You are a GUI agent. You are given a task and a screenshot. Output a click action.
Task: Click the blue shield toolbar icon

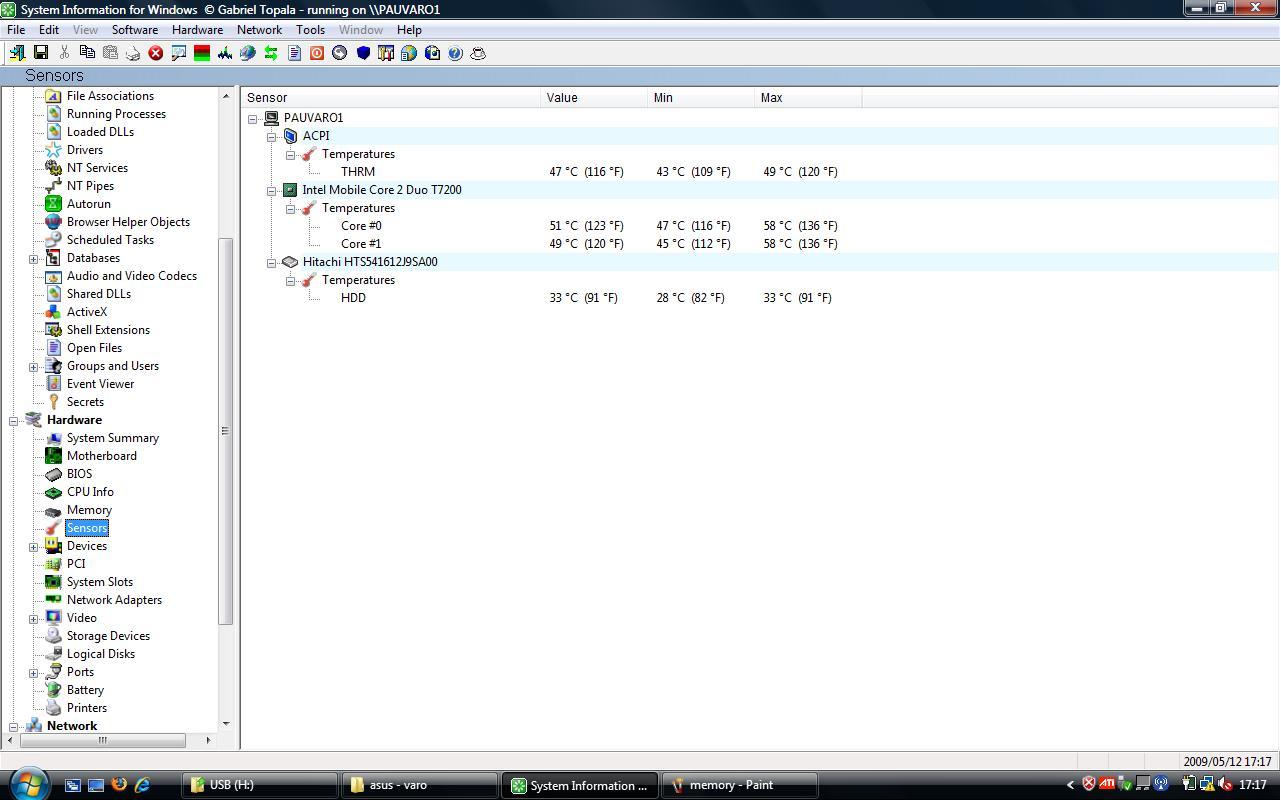pos(363,53)
